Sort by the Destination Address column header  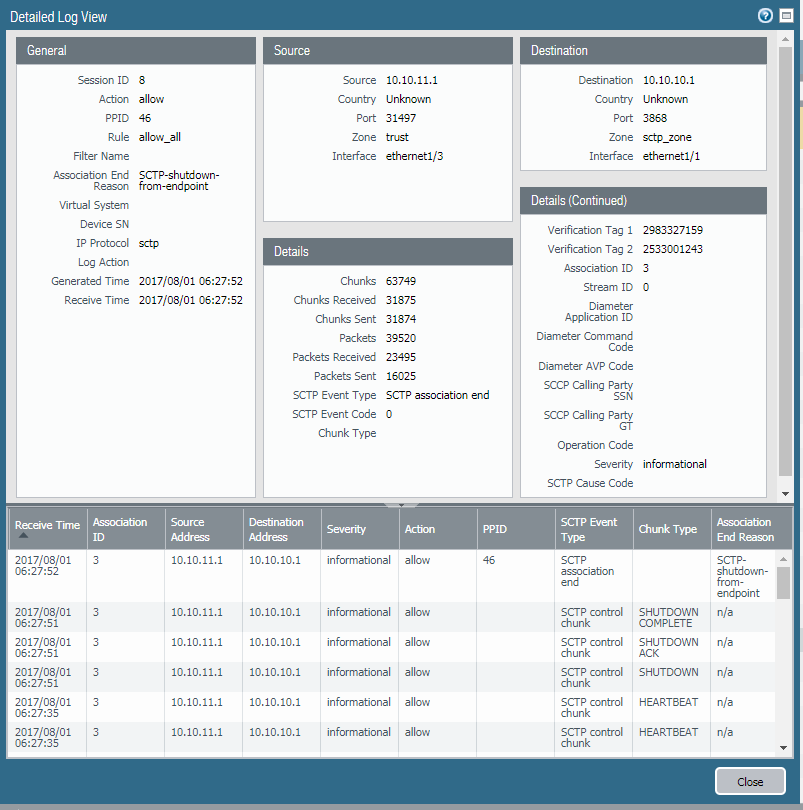pyautogui.click(x=276, y=529)
